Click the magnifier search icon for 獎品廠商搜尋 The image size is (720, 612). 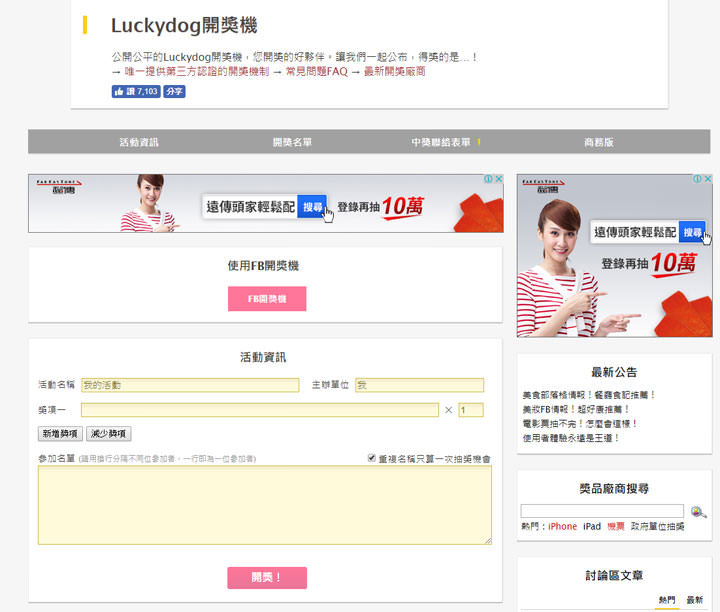click(698, 512)
